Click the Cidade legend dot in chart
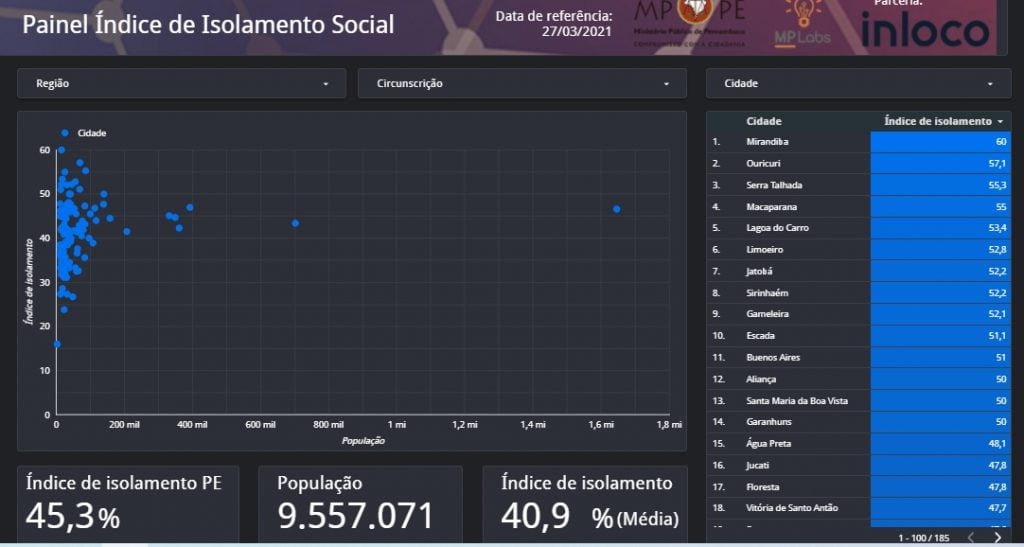This screenshot has width=1024, height=547. (x=65, y=133)
